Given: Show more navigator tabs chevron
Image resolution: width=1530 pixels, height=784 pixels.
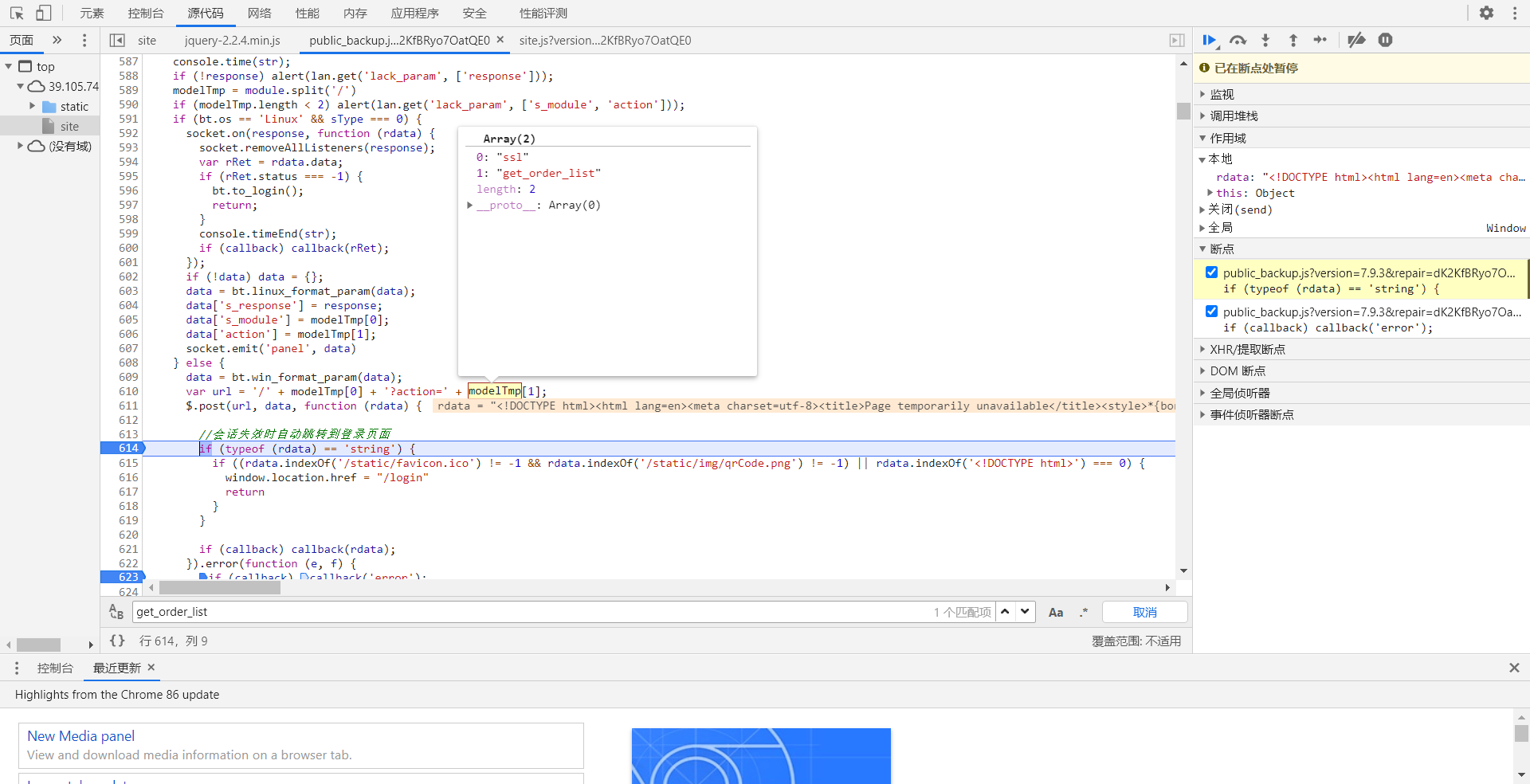Looking at the screenshot, I should point(57,40).
